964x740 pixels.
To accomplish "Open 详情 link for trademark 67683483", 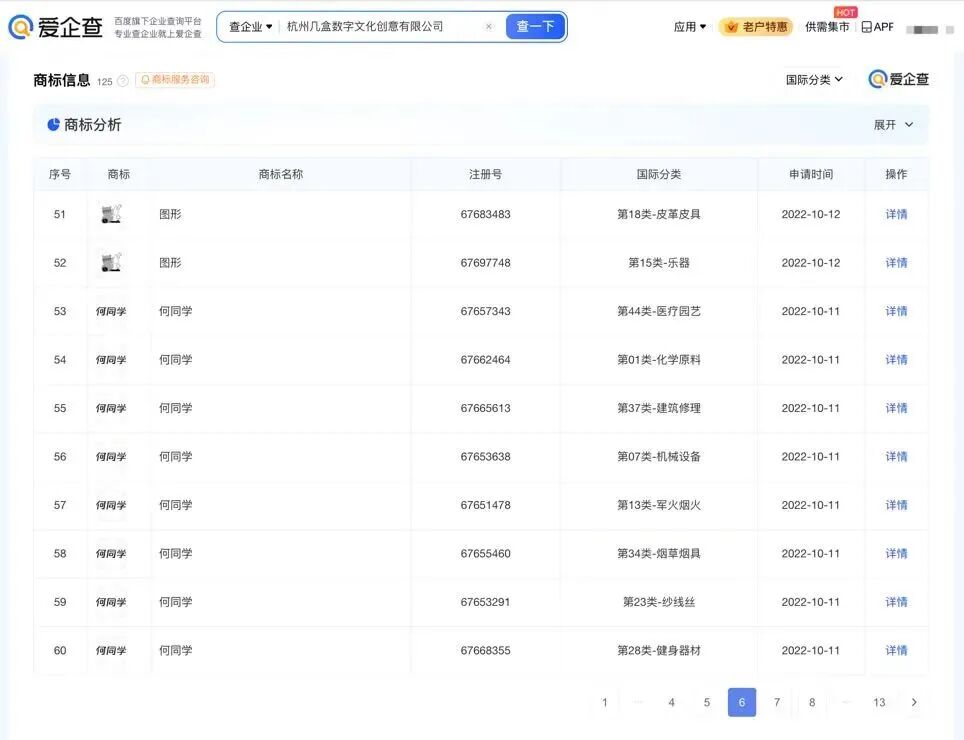I will click(896, 213).
